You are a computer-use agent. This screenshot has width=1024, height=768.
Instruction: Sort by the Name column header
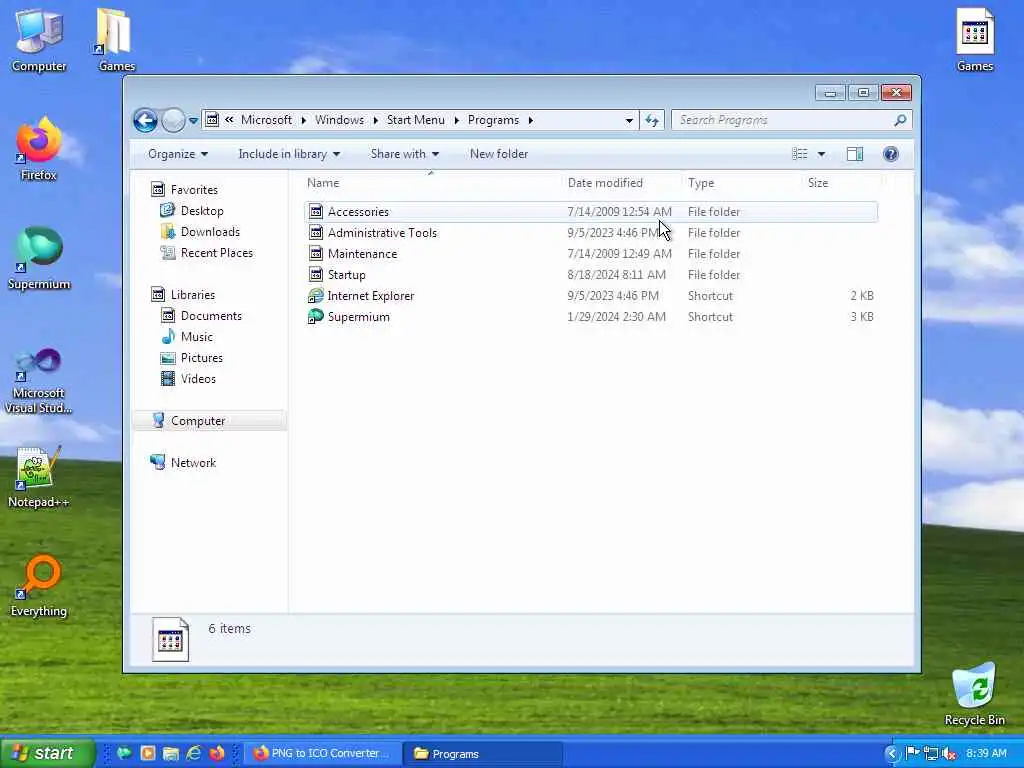pyautogui.click(x=323, y=183)
